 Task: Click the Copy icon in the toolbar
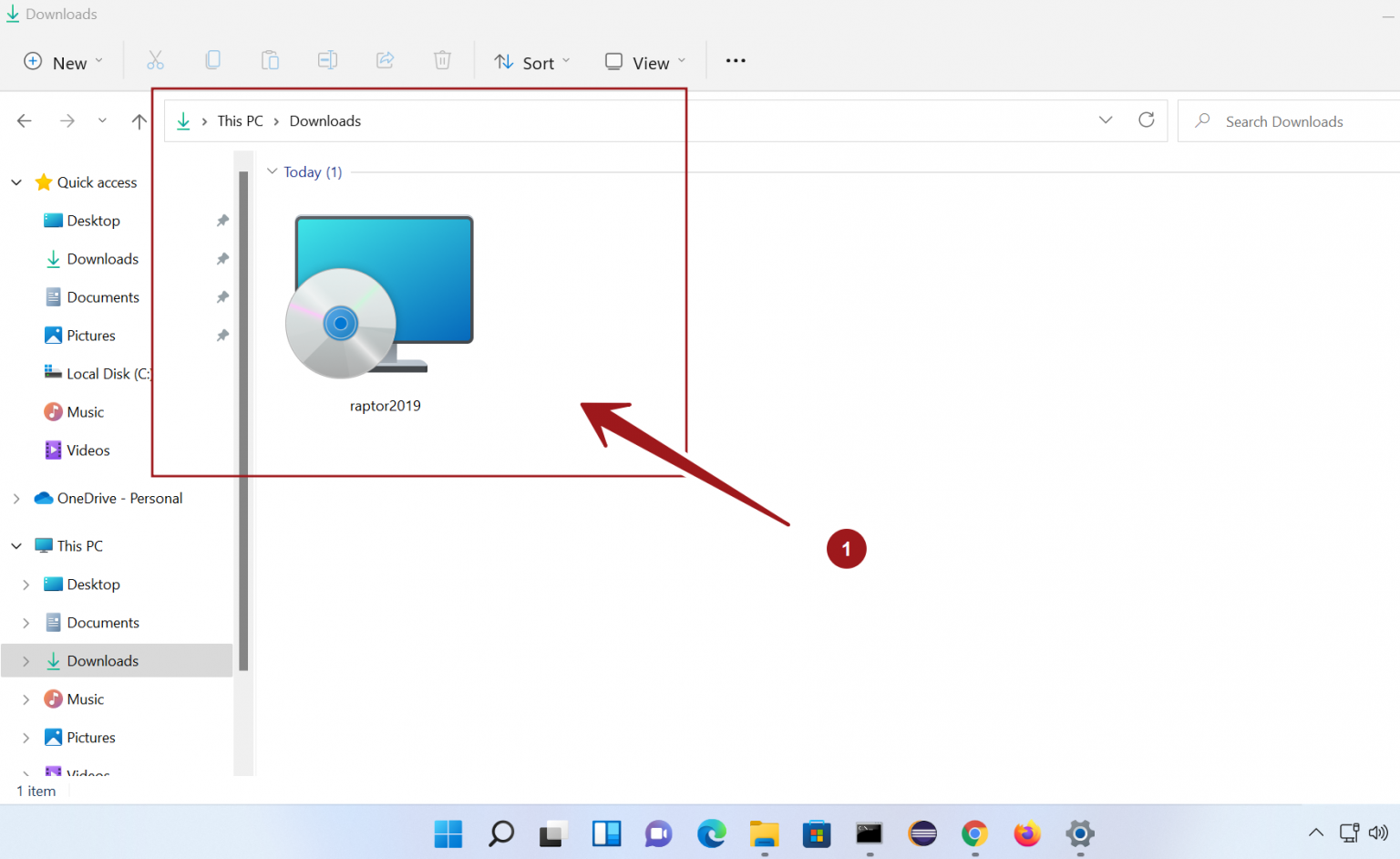(x=212, y=60)
